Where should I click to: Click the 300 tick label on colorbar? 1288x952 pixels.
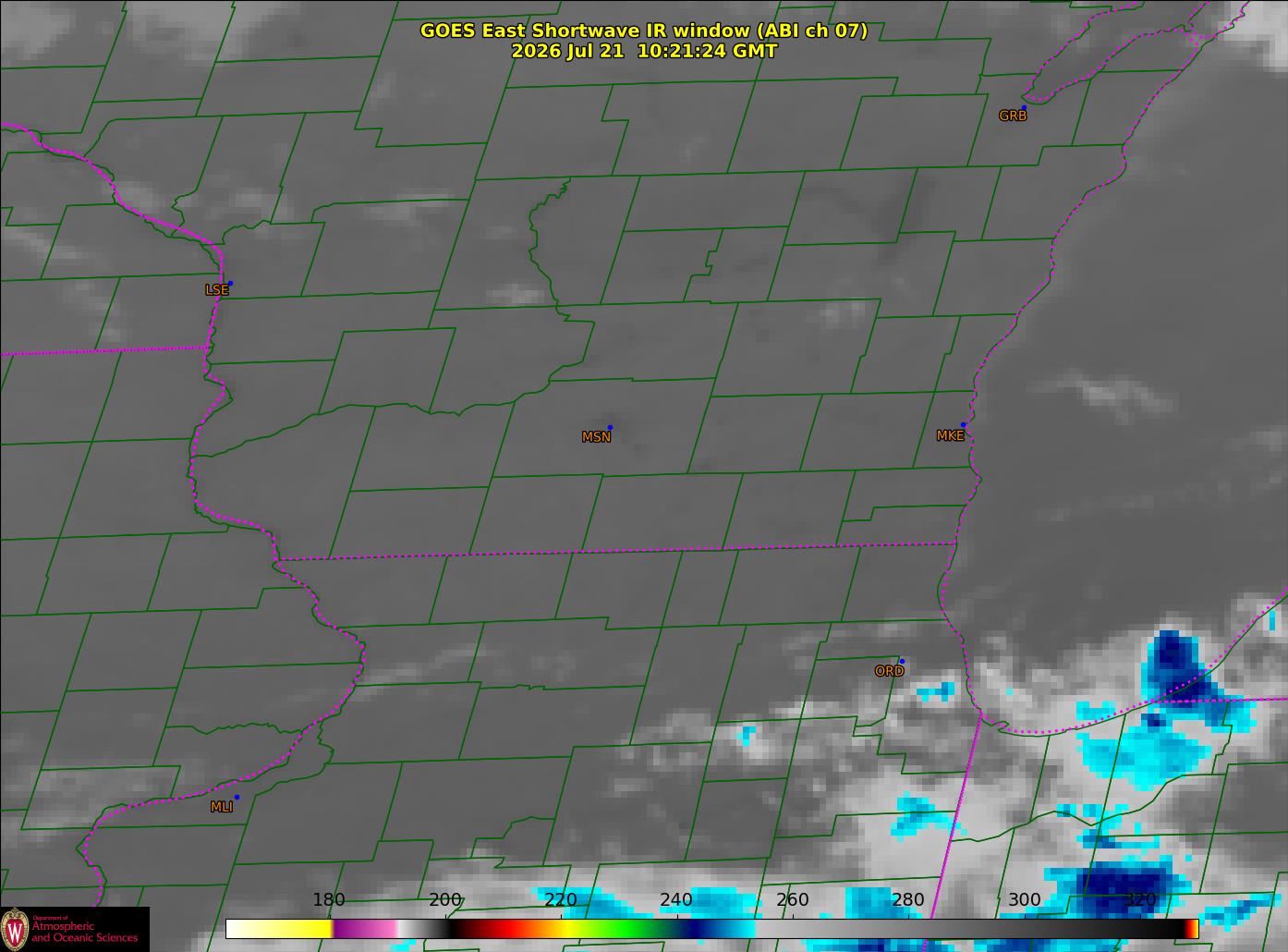point(1024,900)
